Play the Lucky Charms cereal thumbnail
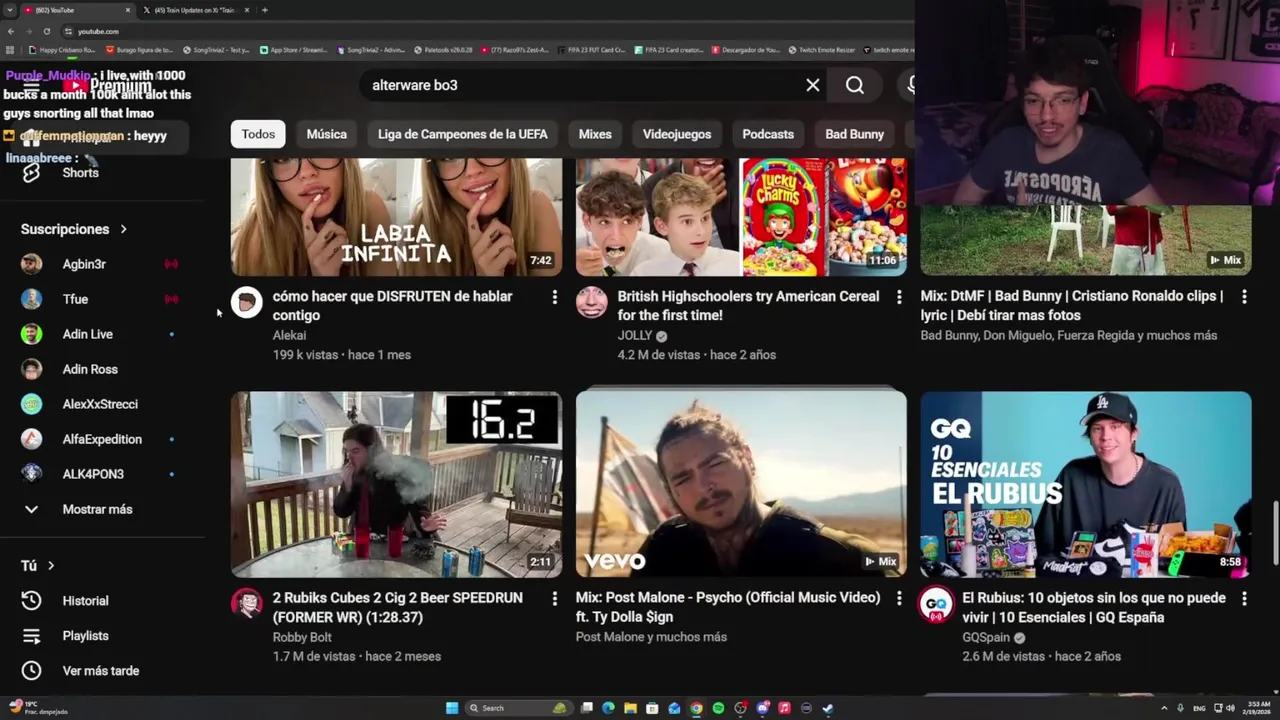This screenshot has height=720, width=1280. point(741,217)
